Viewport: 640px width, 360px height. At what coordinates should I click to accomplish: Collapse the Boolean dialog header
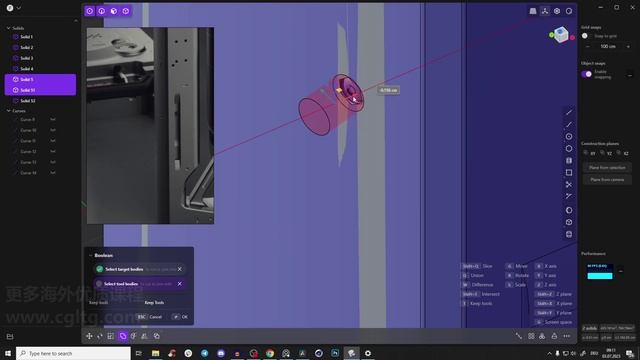pyautogui.click(x=91, y=255)
